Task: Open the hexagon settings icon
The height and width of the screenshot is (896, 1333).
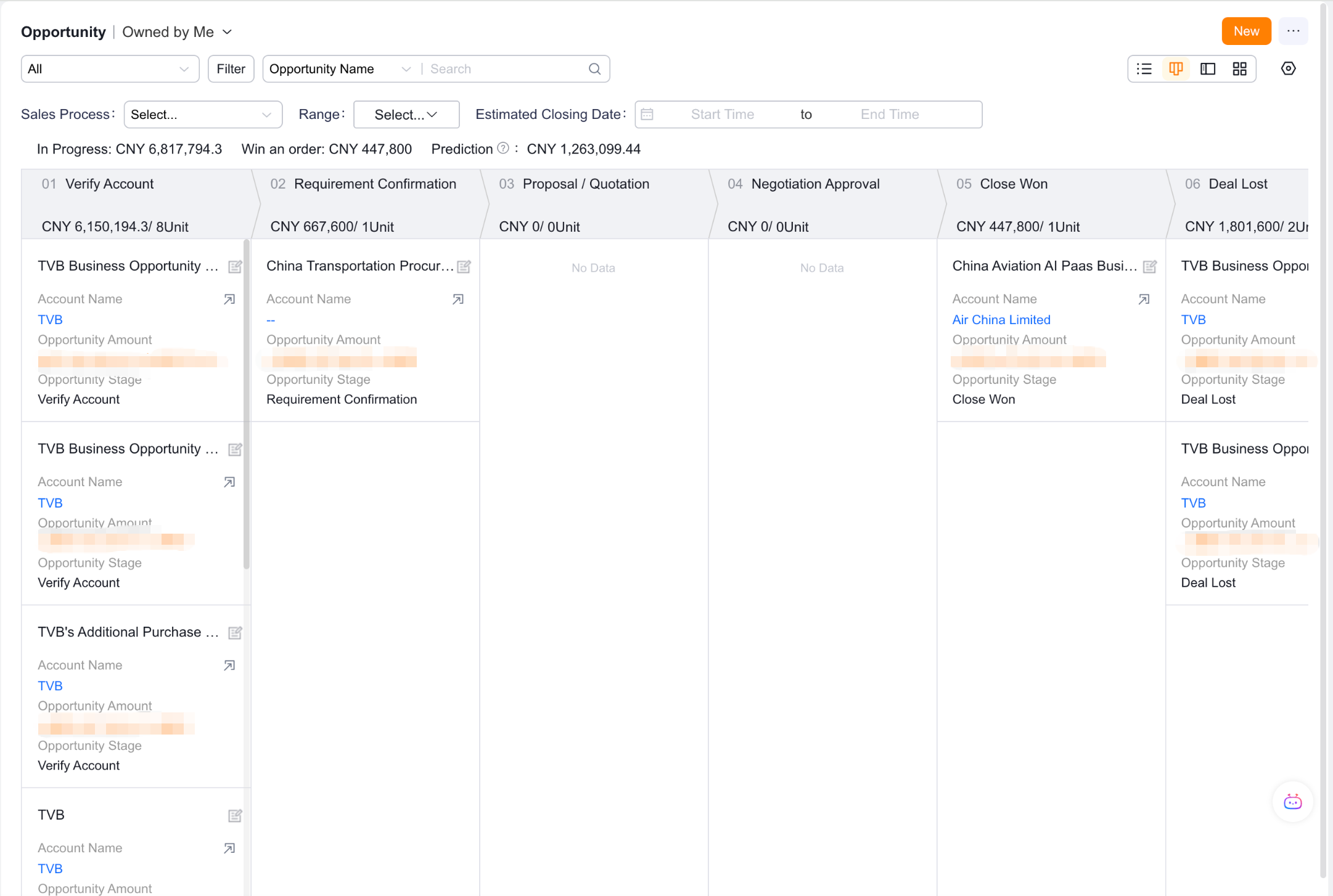Action: point(1288,68)
